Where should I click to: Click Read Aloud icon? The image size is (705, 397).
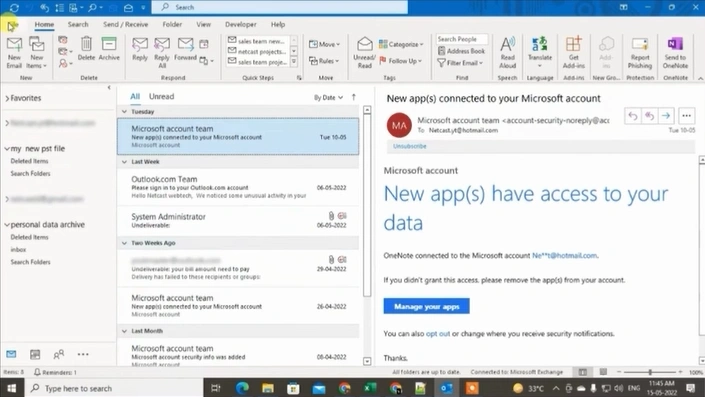coord(507,53)
